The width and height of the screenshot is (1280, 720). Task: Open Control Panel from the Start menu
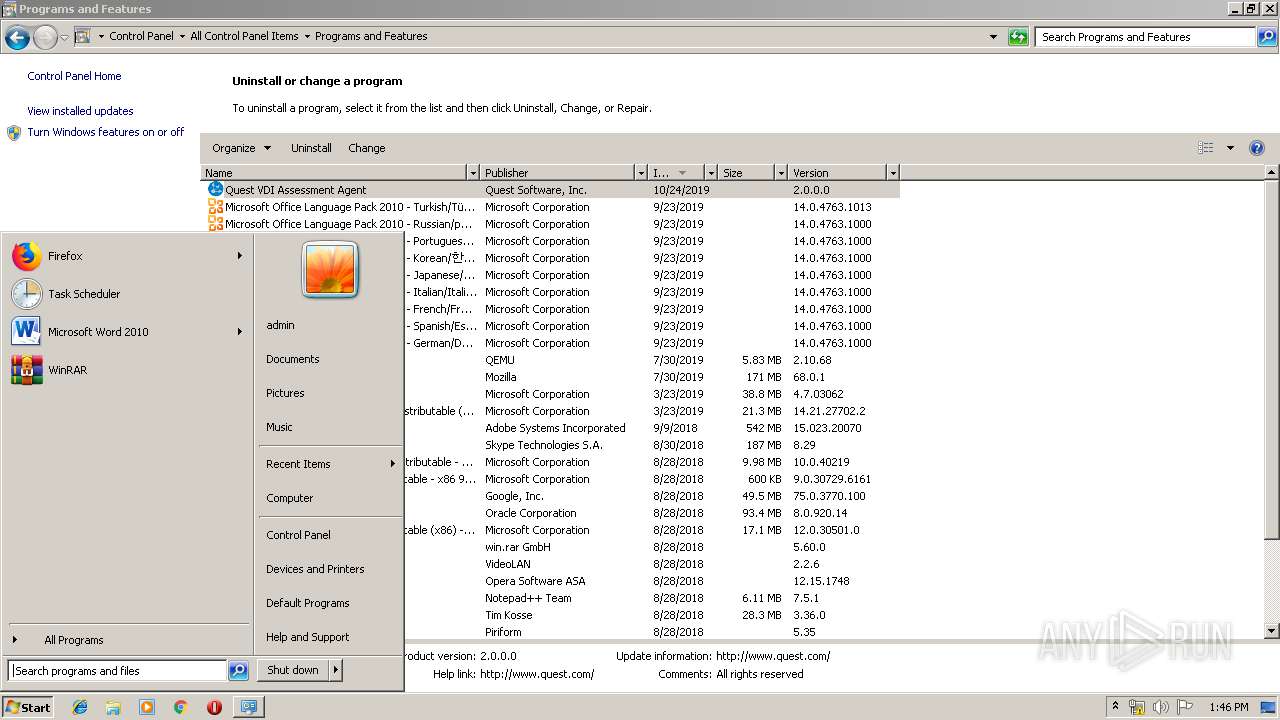[298, 535]
